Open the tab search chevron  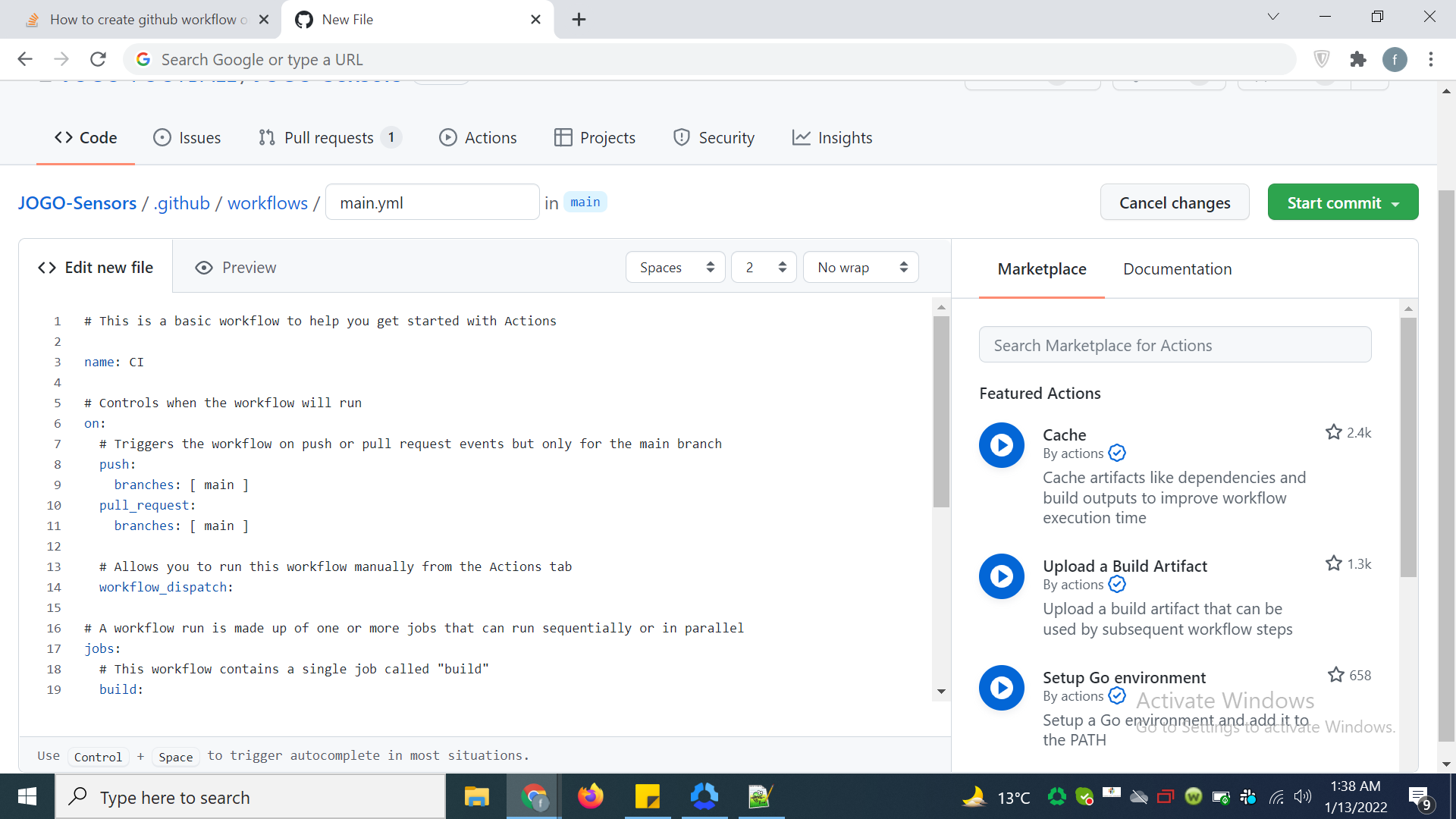(x=1273, y=17)
